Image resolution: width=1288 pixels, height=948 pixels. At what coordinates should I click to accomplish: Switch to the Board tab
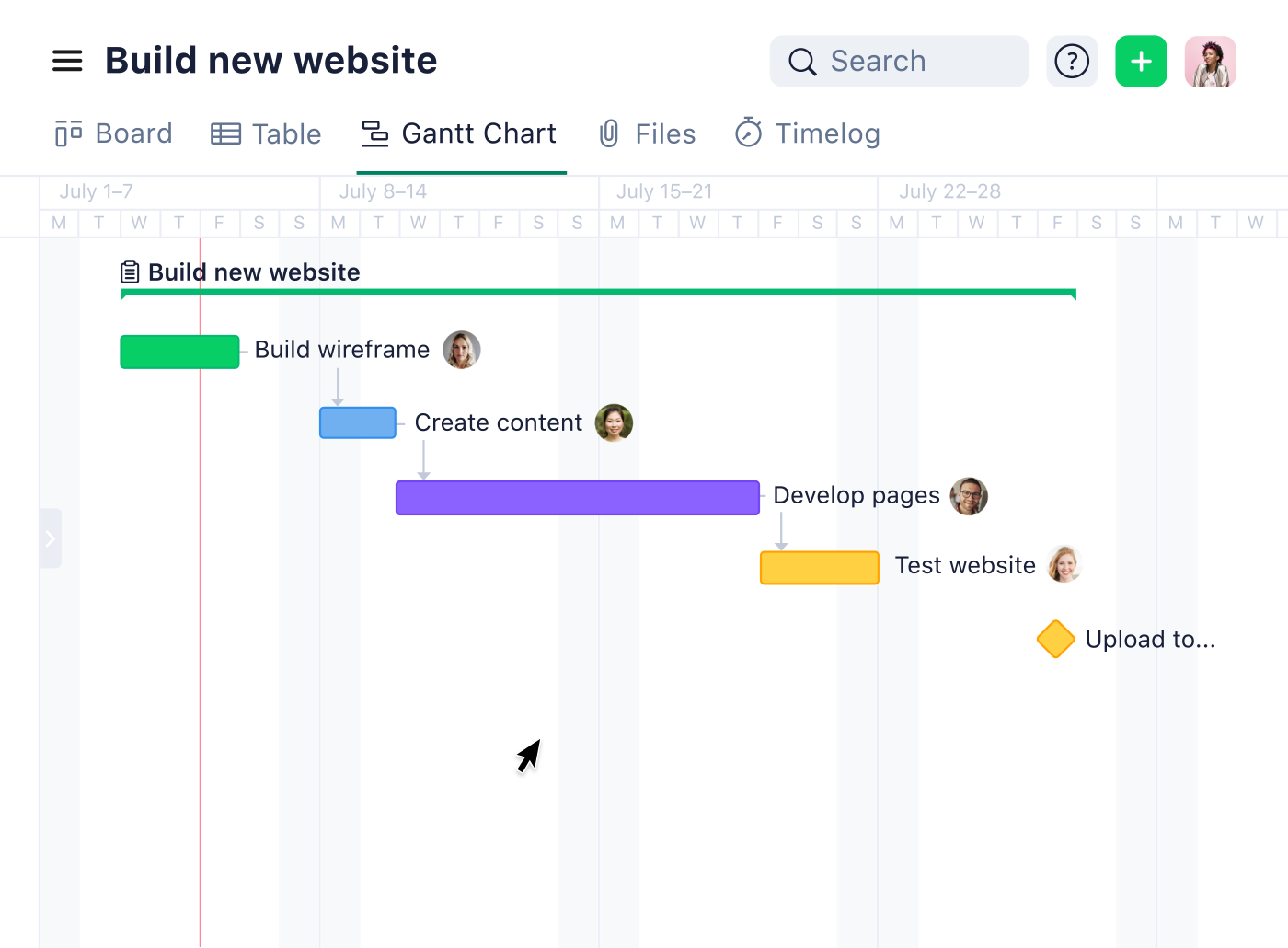click(133, 133)
